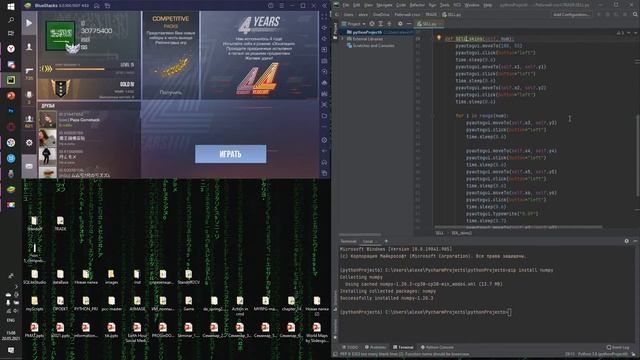
Task: Click the BlueStacks screenshot camera icon
Action: [324, 61]
